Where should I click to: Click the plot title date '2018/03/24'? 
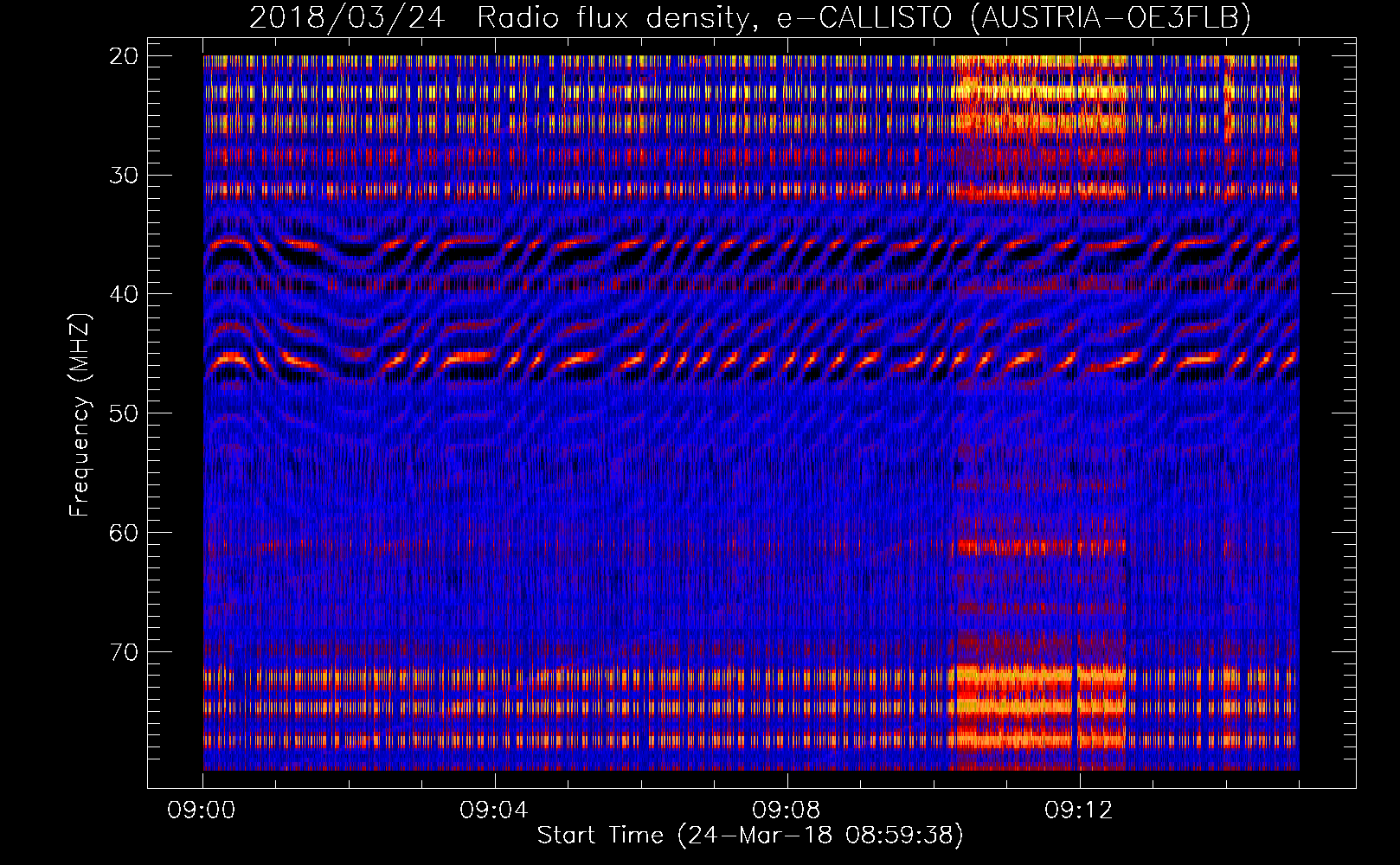click(347, 17)
